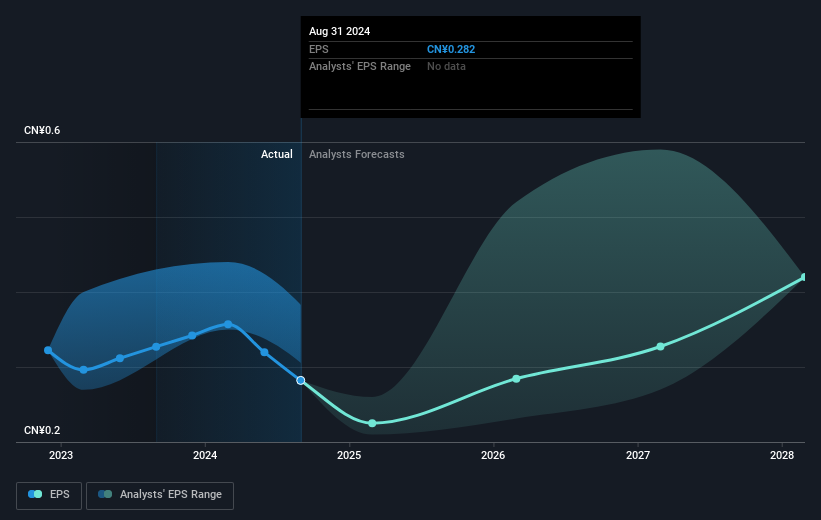The width and height of the screenshot is (821, 520).
Task: Click the EPS data point in late 2023
Action: (x=192, y=335)
